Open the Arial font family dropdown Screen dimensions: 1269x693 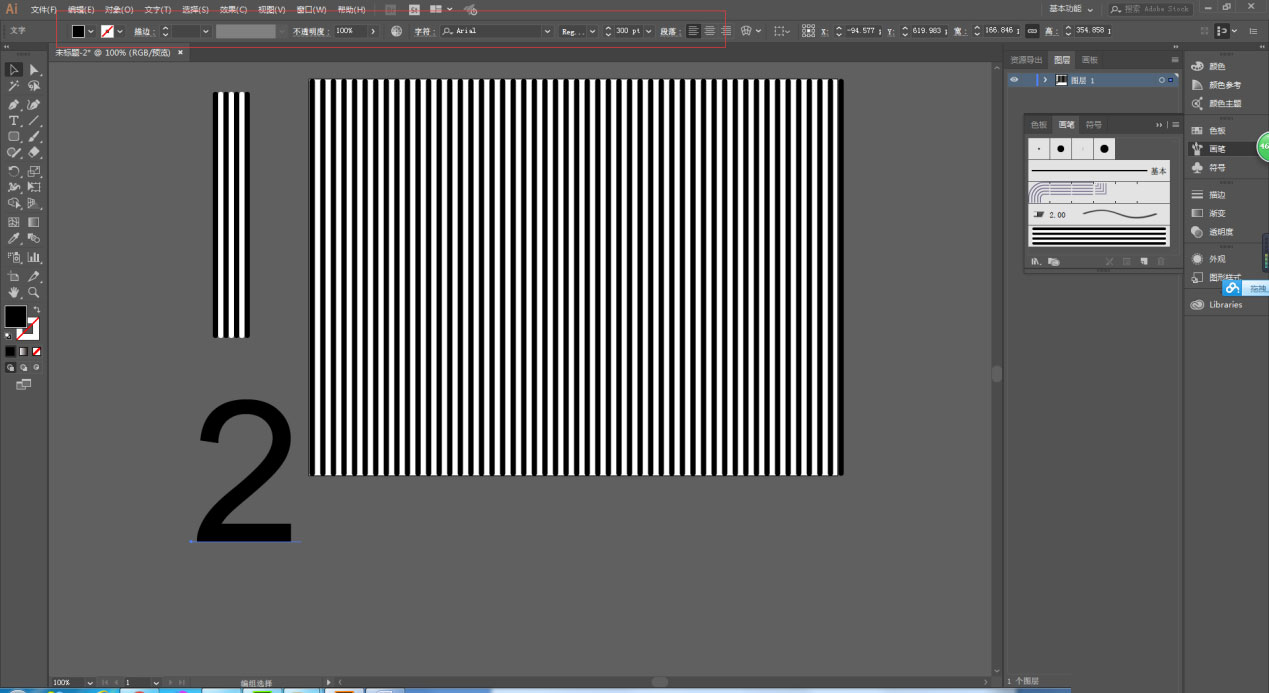[x=547, y=31]
